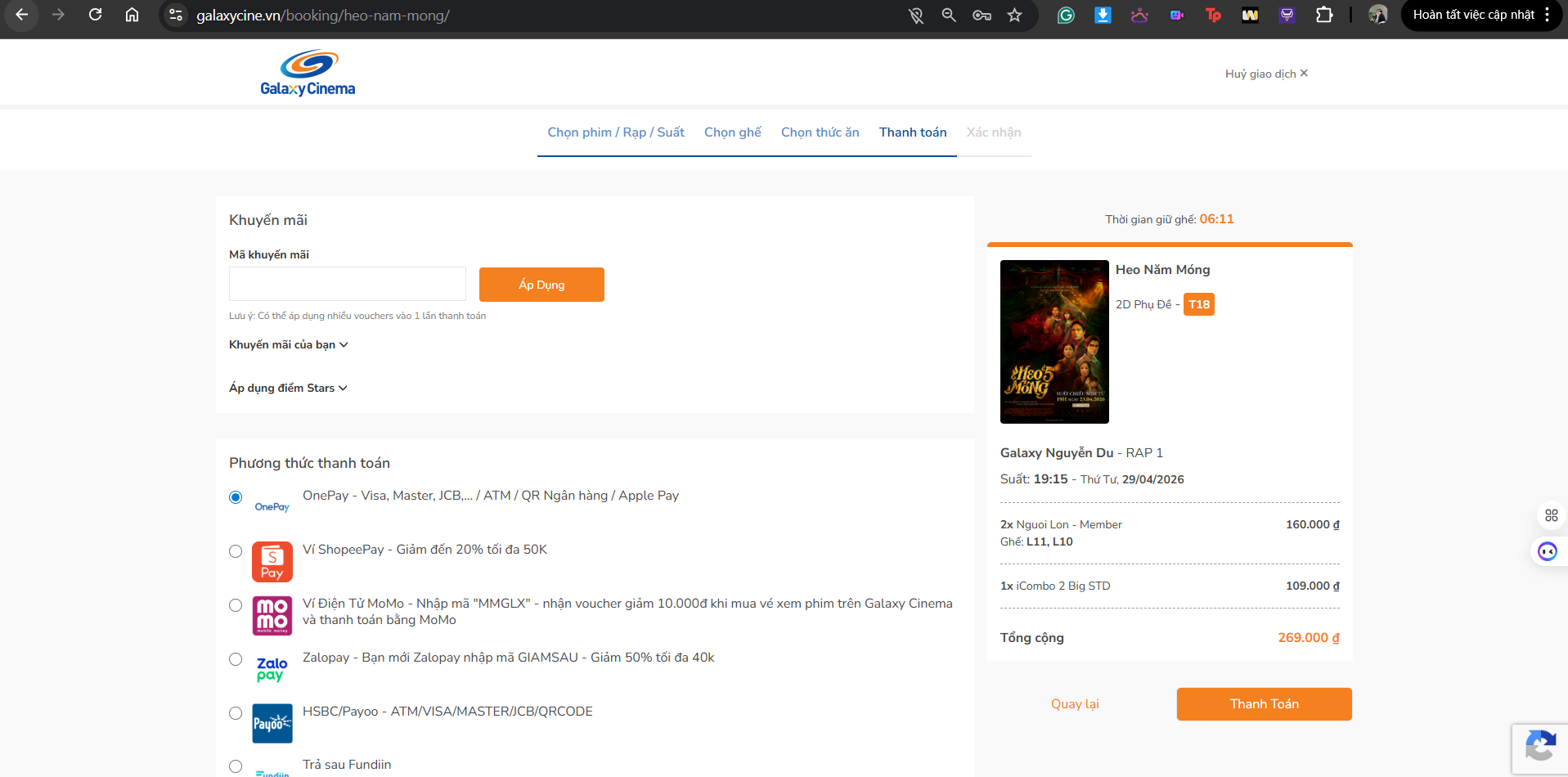Go back with the browser back arrow
Image resolution: width=1568 pixels, height=777 pixels.
click(22, 15)
